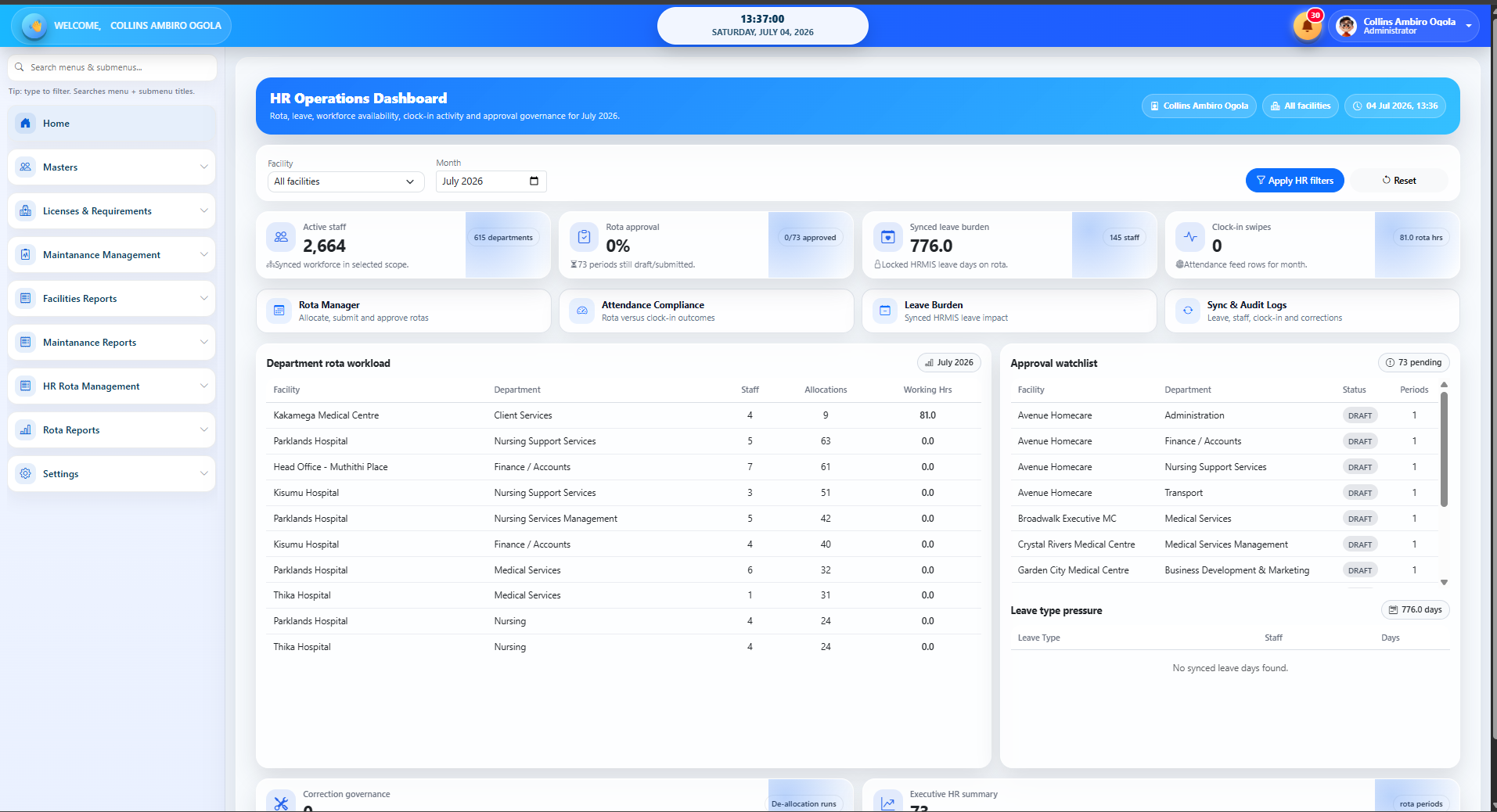Open the user profile dropdown arrow
Viewport: 1497px width, 812px height.
(1468, 26)
